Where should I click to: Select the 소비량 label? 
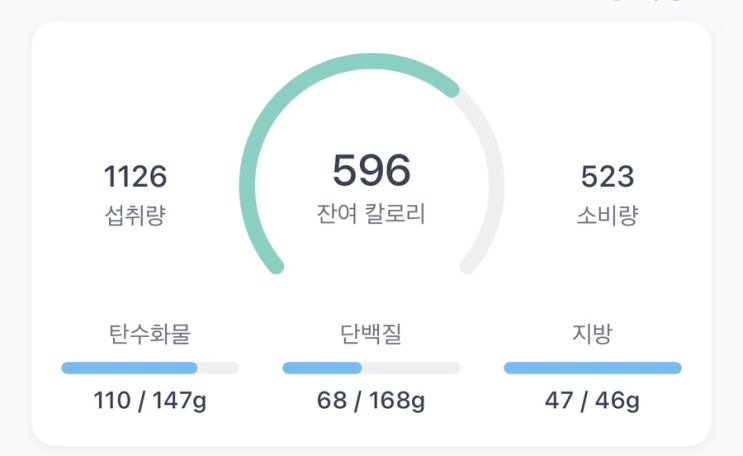607,215
